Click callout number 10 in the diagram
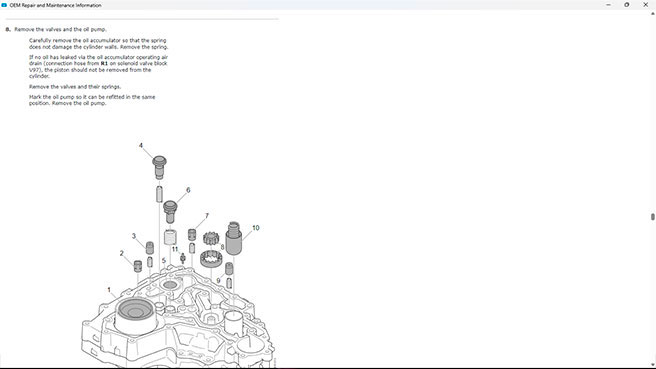 pos(256,228)
